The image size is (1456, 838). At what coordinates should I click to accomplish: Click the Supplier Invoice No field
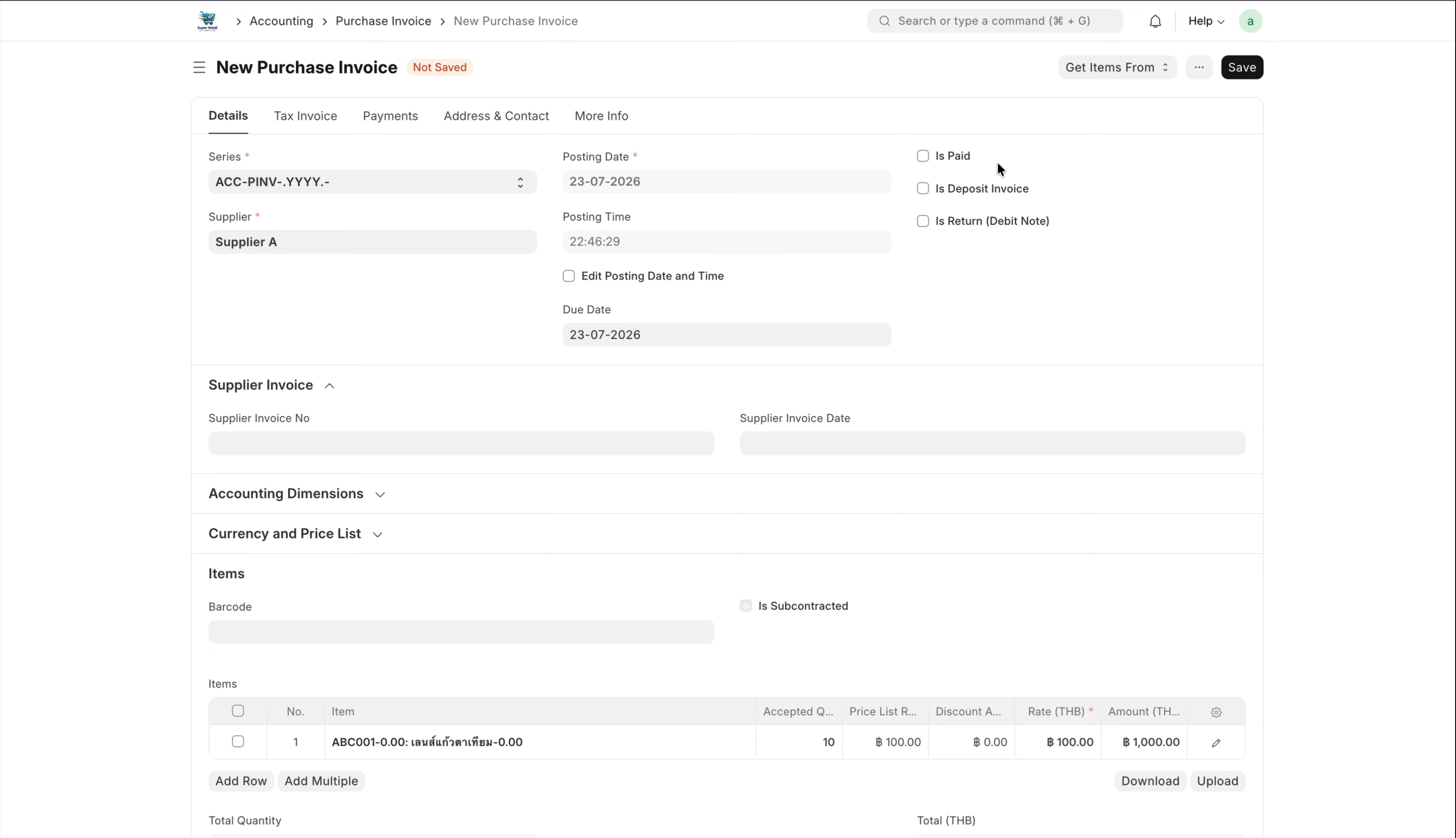click(x=461, y=443)
